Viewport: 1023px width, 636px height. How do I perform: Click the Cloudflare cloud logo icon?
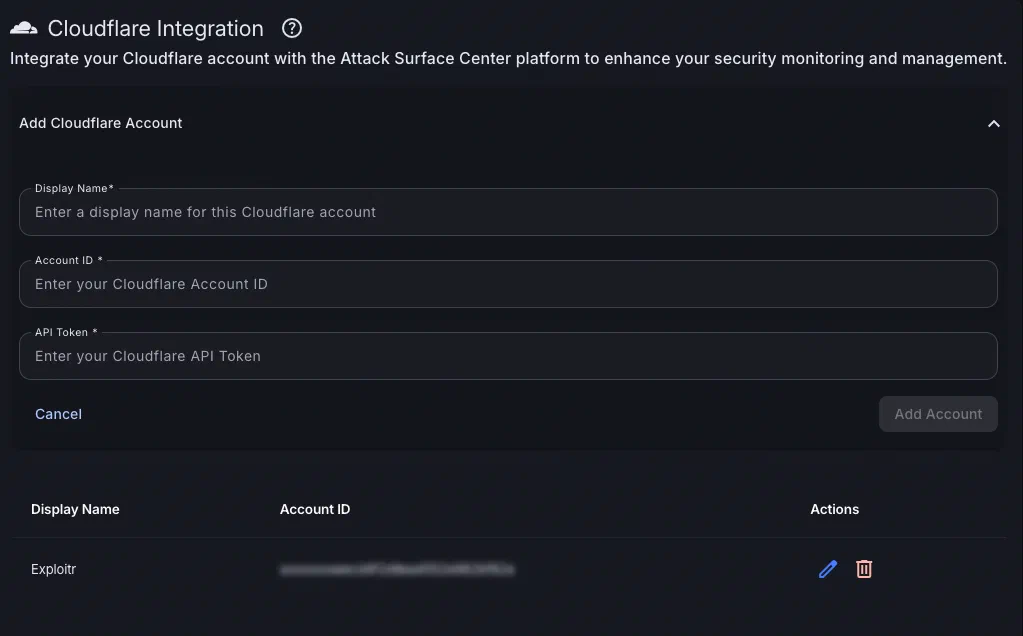click(x=23, y=28)
